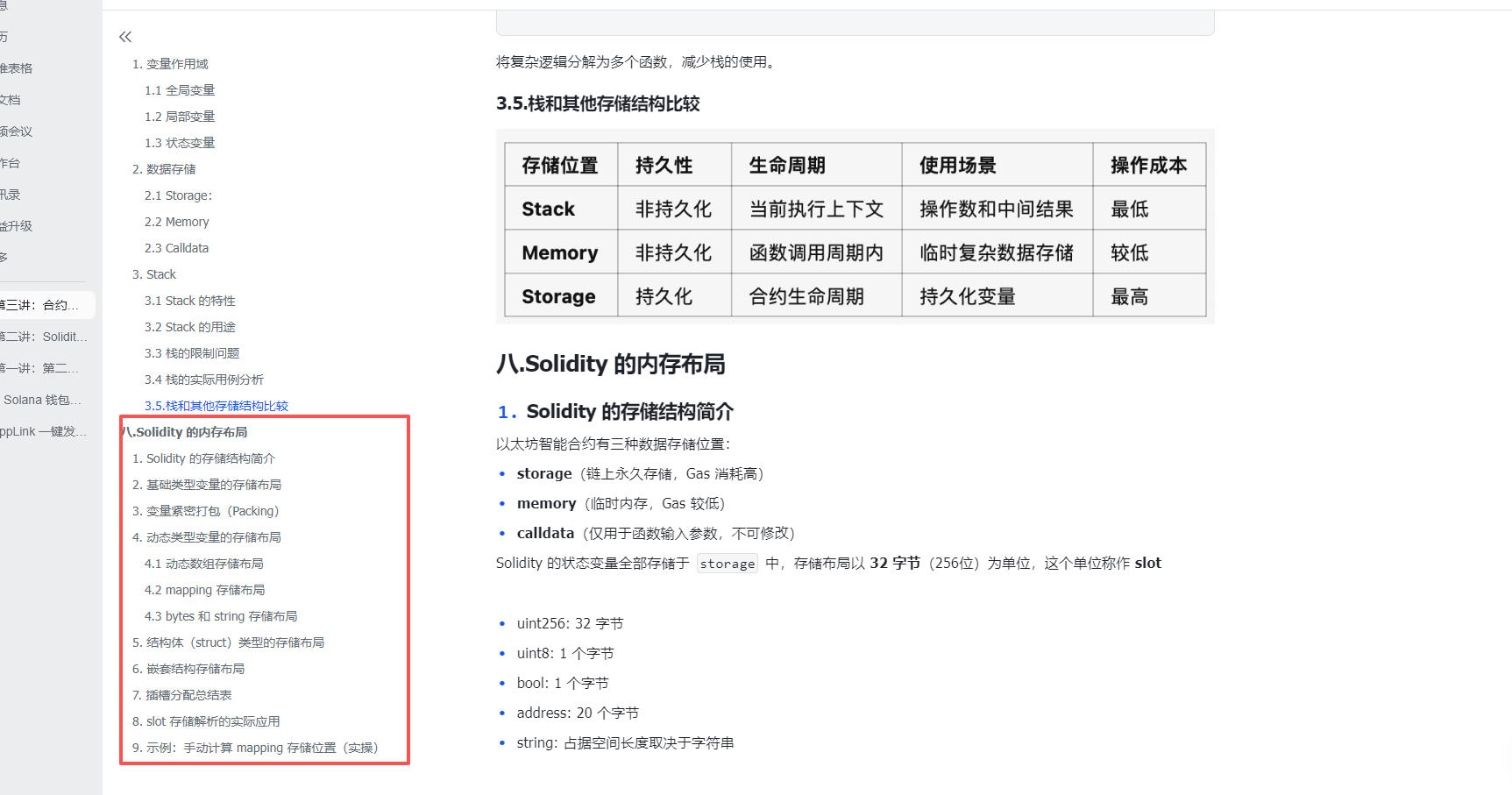1512x795 pixels.
Task: Select highlighted 3.5.栈和其他存储结构比较 outline link
Action: click(x=216, y=406)
